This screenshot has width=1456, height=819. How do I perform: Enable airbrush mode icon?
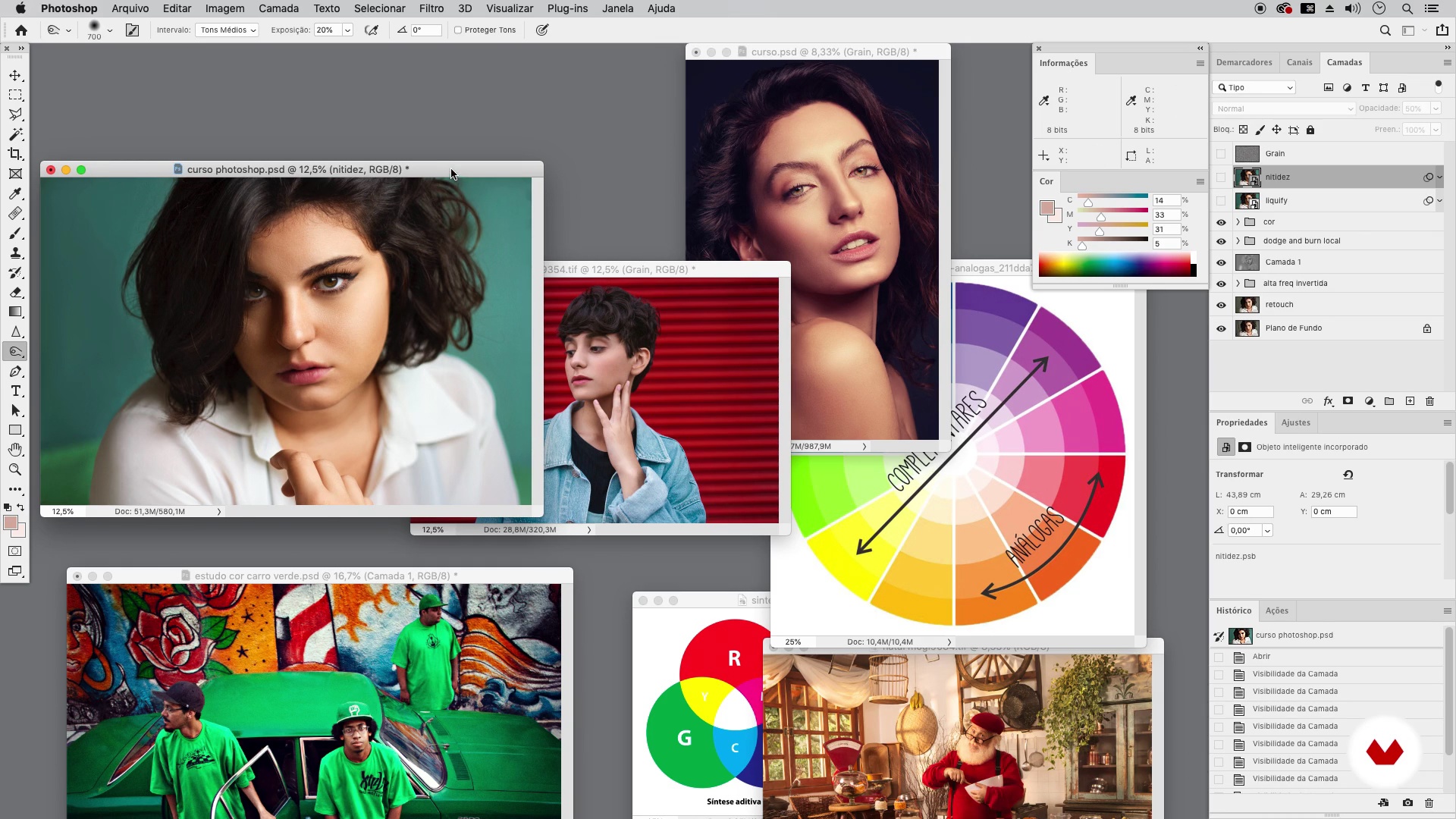coord(371,30)
